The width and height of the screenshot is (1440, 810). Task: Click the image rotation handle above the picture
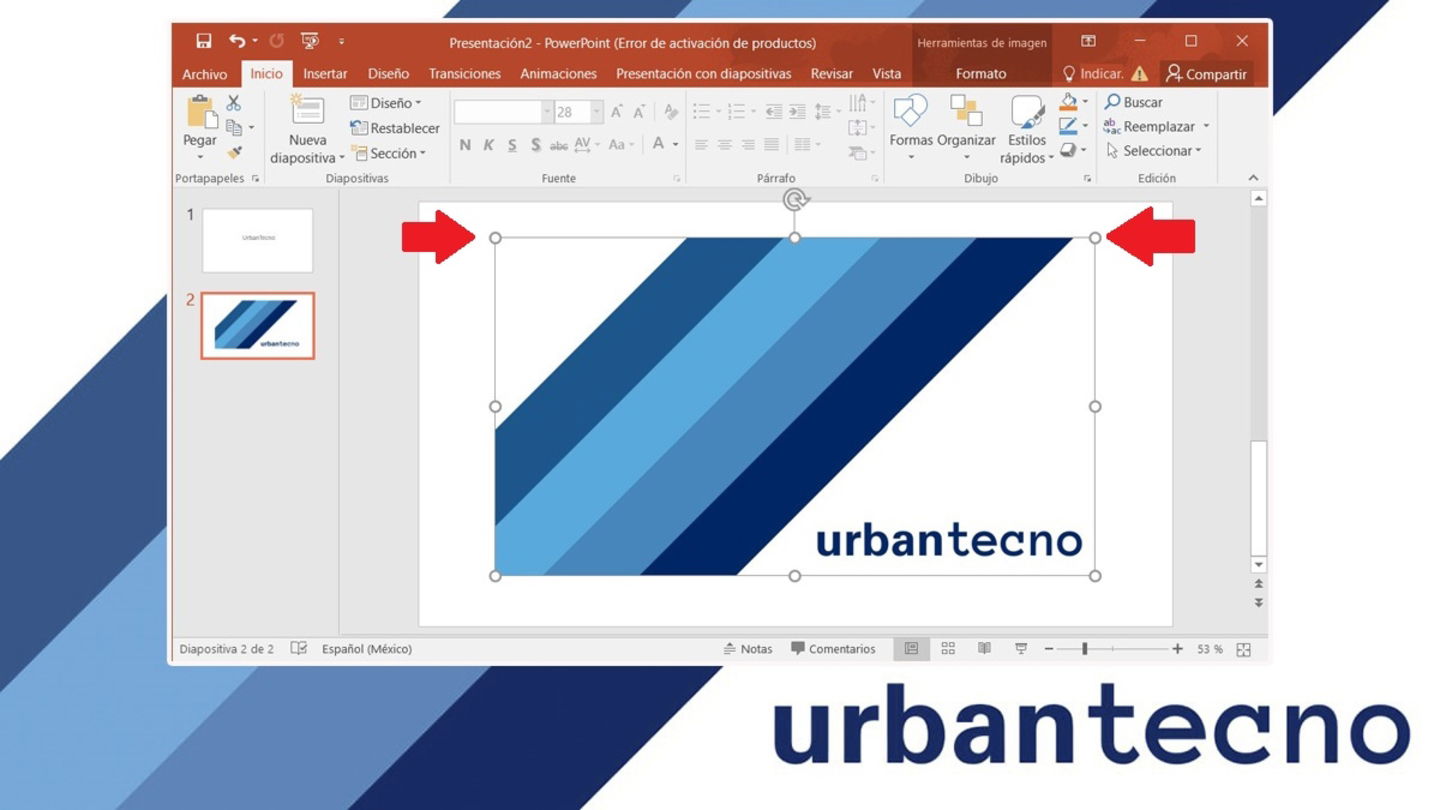pos(795,200)
